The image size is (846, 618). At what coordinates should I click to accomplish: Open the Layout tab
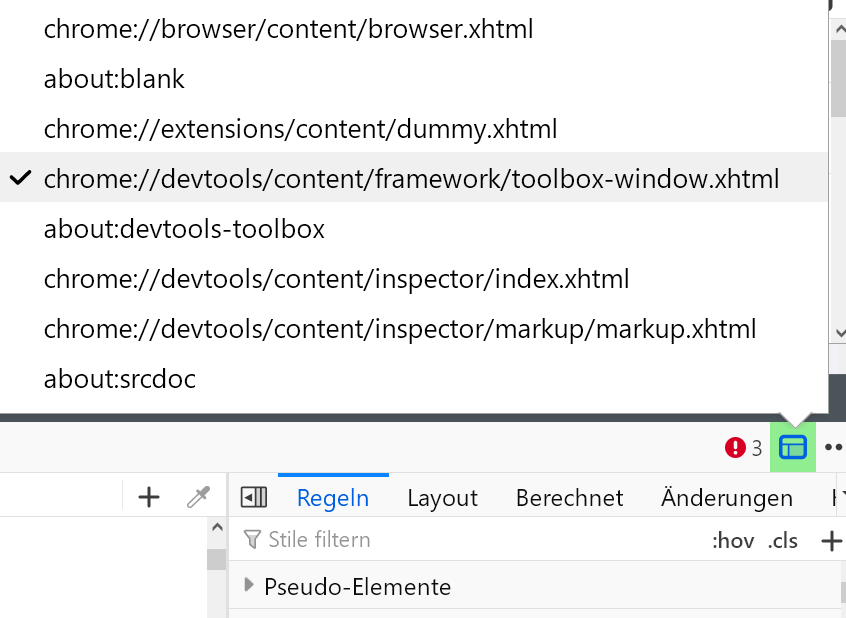(x=442, y=498)
